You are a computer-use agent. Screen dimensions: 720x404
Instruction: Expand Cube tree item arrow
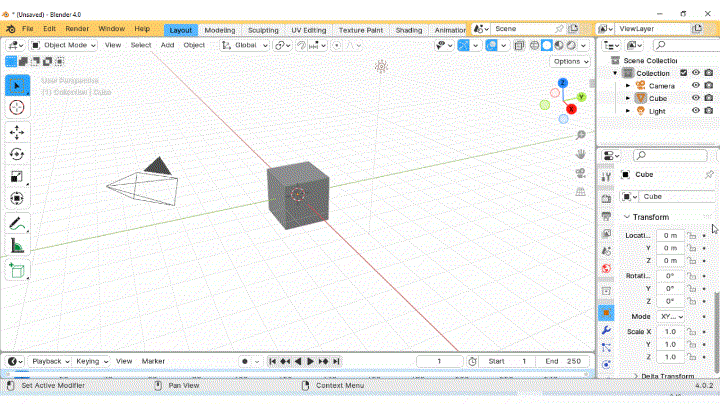[628, 98]
